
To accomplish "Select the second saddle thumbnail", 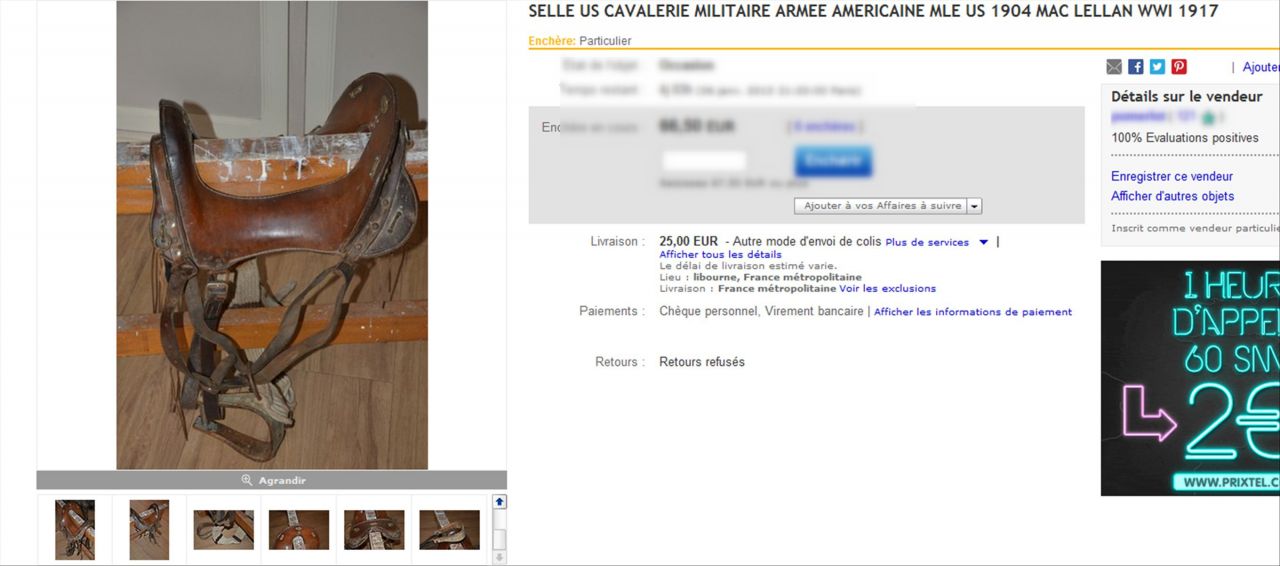I will [149, 530].
